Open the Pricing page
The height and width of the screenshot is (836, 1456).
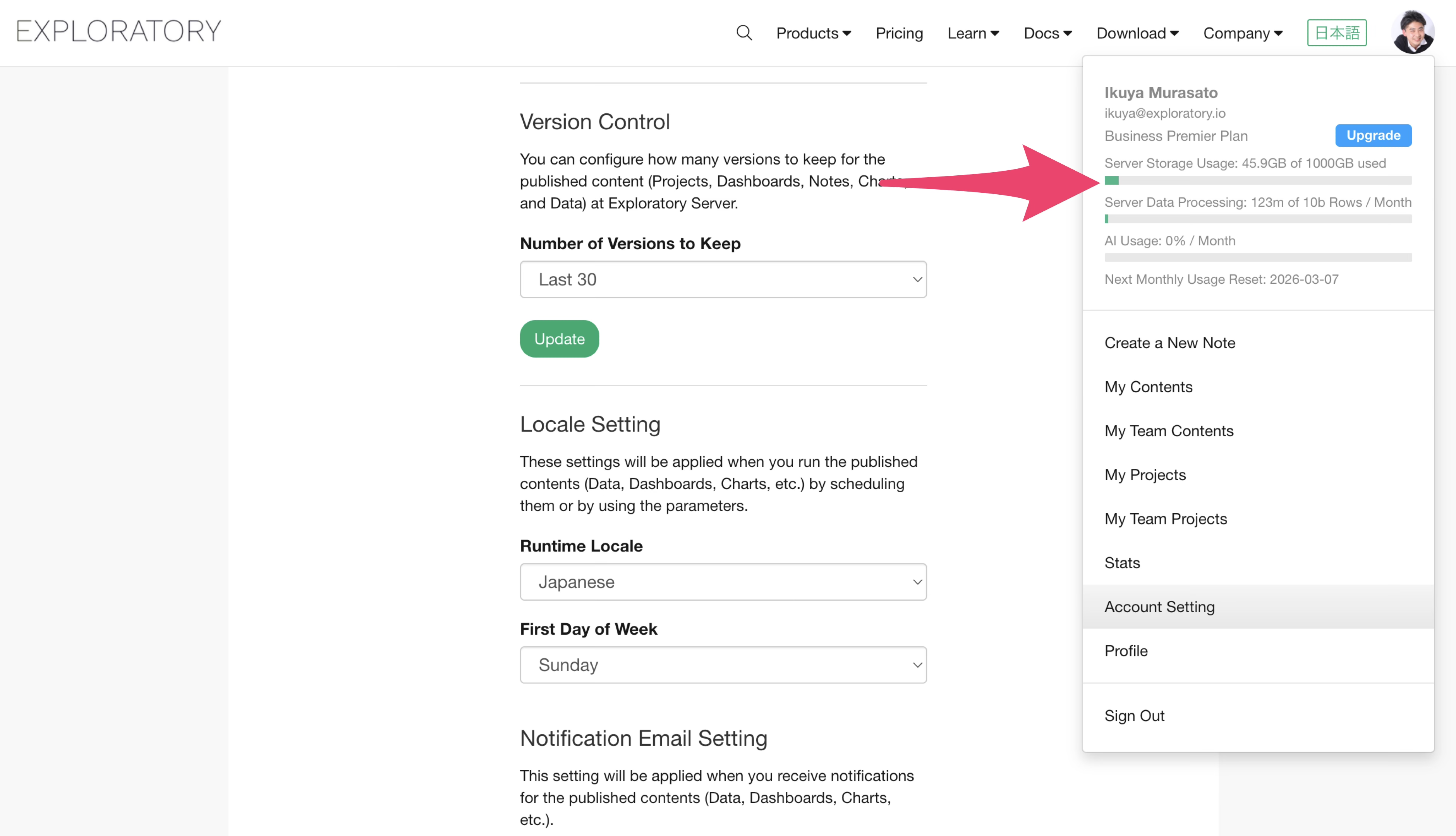(899, 33)
